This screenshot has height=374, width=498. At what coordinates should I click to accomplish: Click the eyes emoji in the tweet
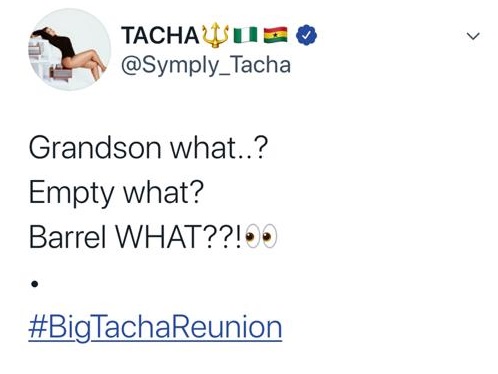[261, 236]
